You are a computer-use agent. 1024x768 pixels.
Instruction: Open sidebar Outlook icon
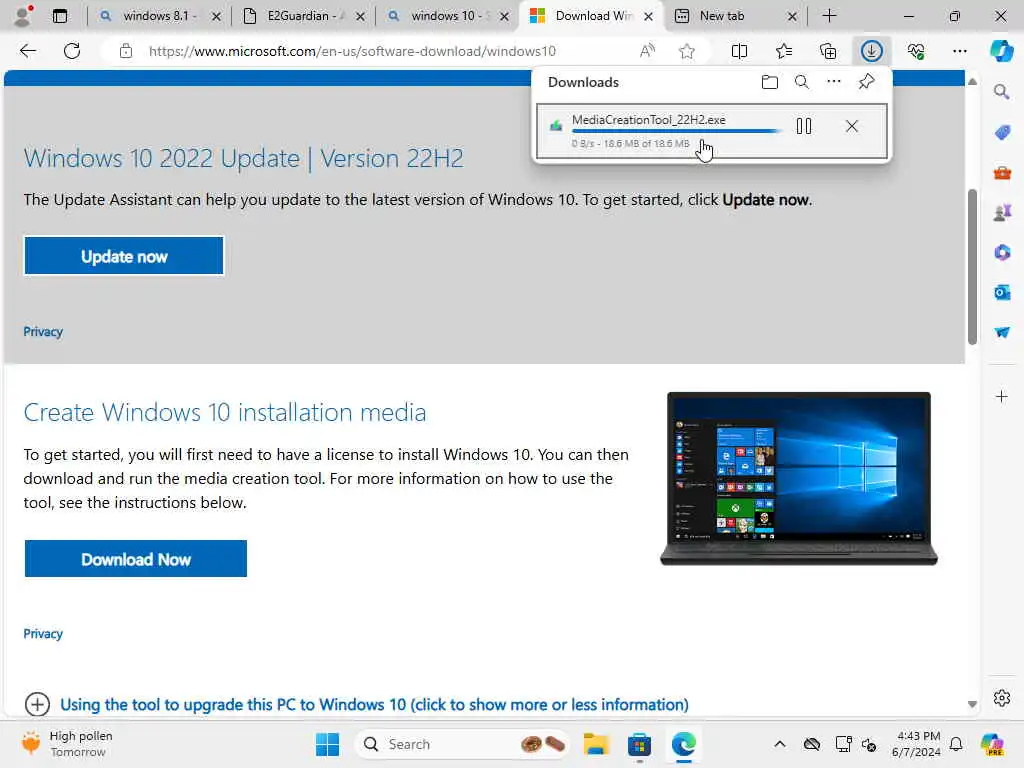1001,292
